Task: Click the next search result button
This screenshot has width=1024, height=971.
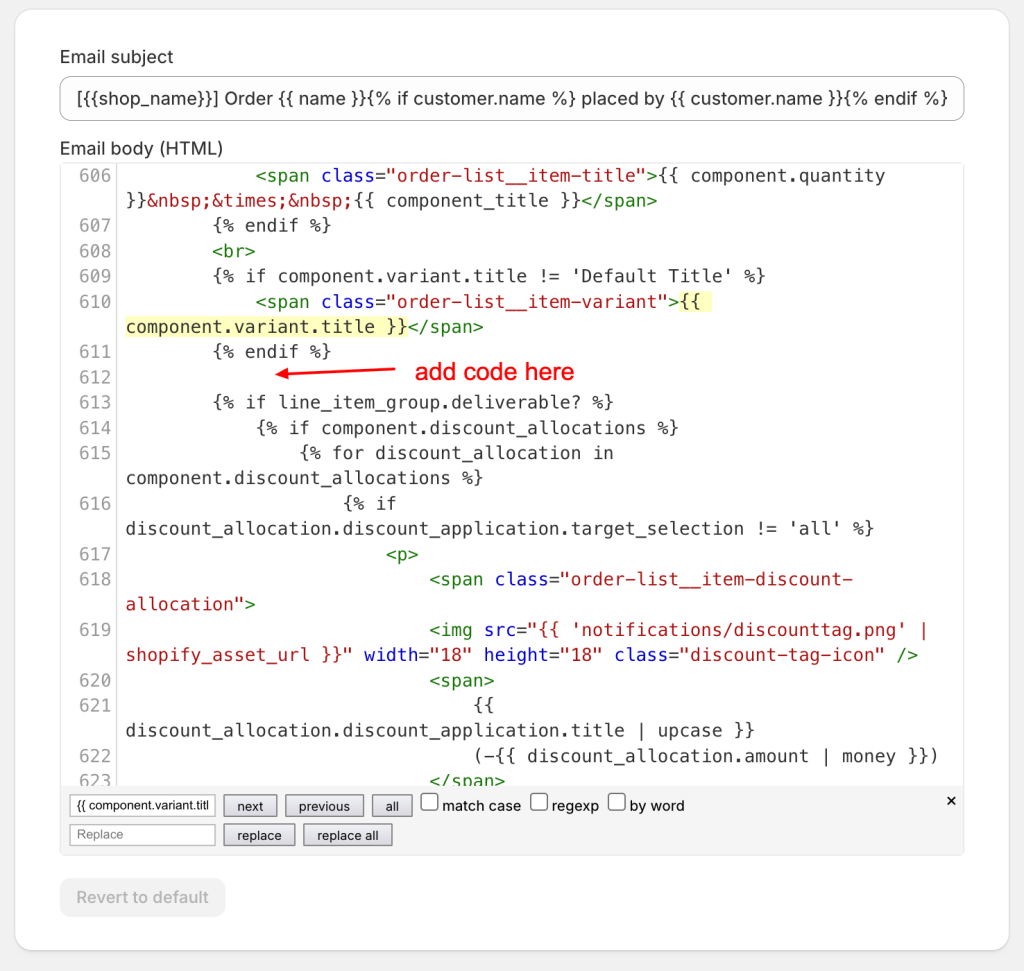Action: (250, 806)
